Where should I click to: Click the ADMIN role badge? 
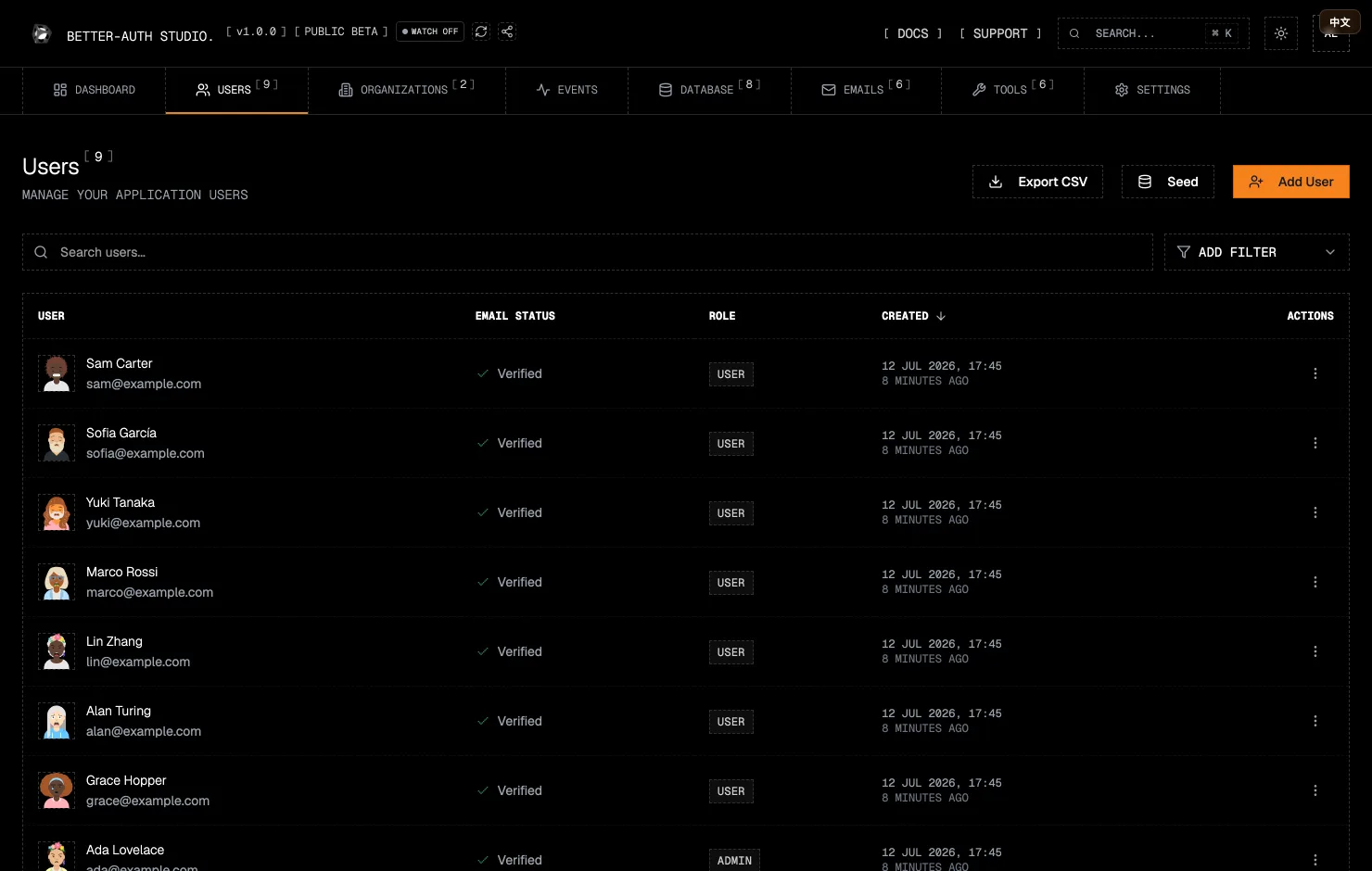[x=734, y=861]
